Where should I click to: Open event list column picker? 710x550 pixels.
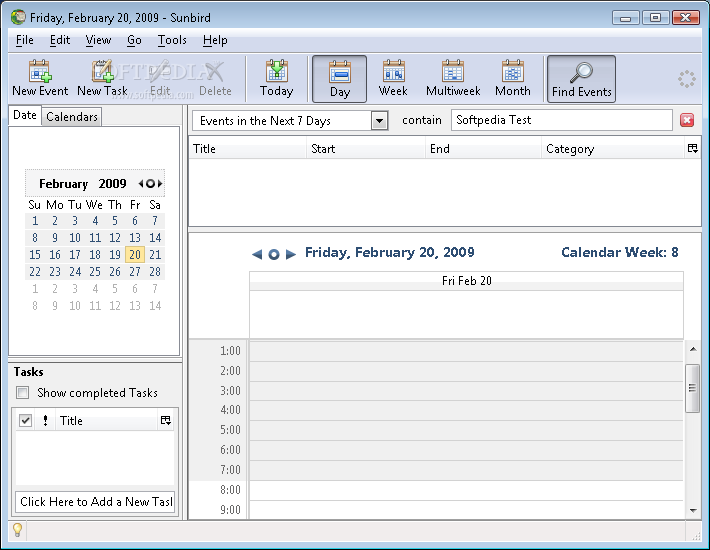(x=692, y=148)
